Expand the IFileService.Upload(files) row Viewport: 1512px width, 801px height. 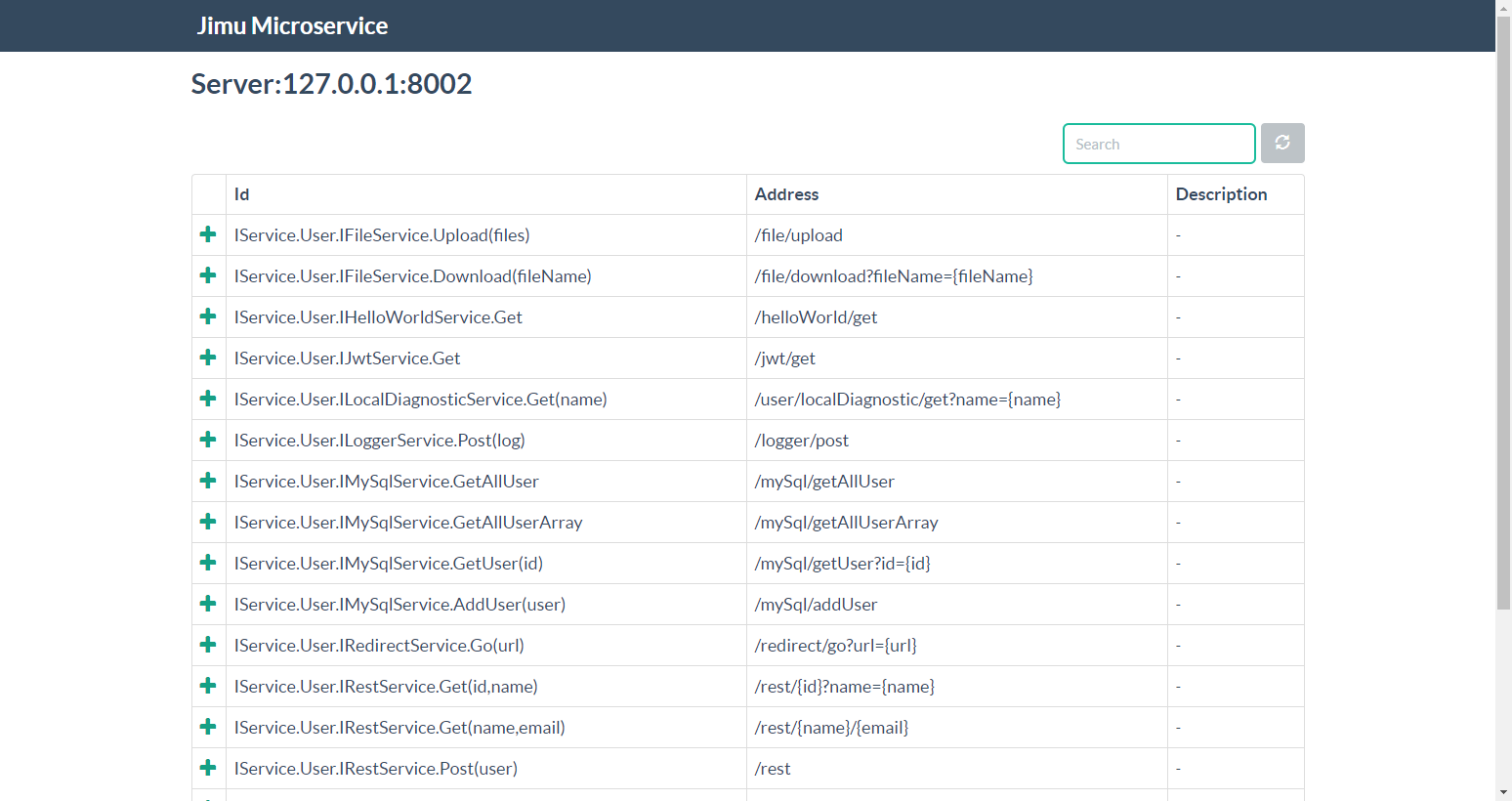pos(208,234)
